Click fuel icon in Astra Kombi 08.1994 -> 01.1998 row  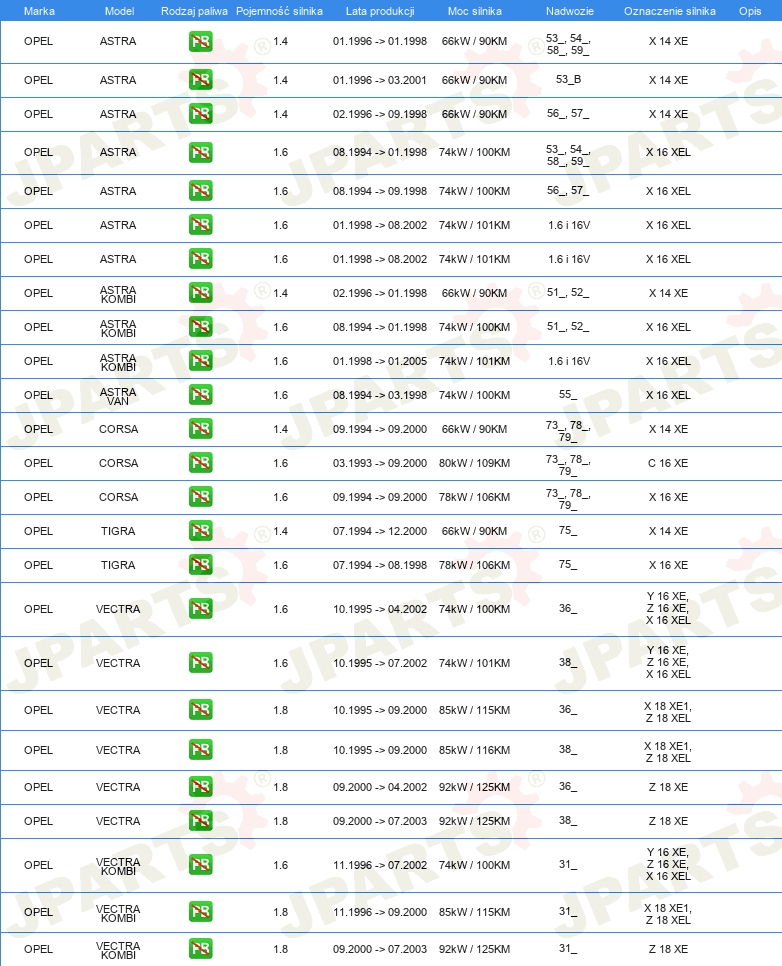pyautogui.click(x=201, y=327)
